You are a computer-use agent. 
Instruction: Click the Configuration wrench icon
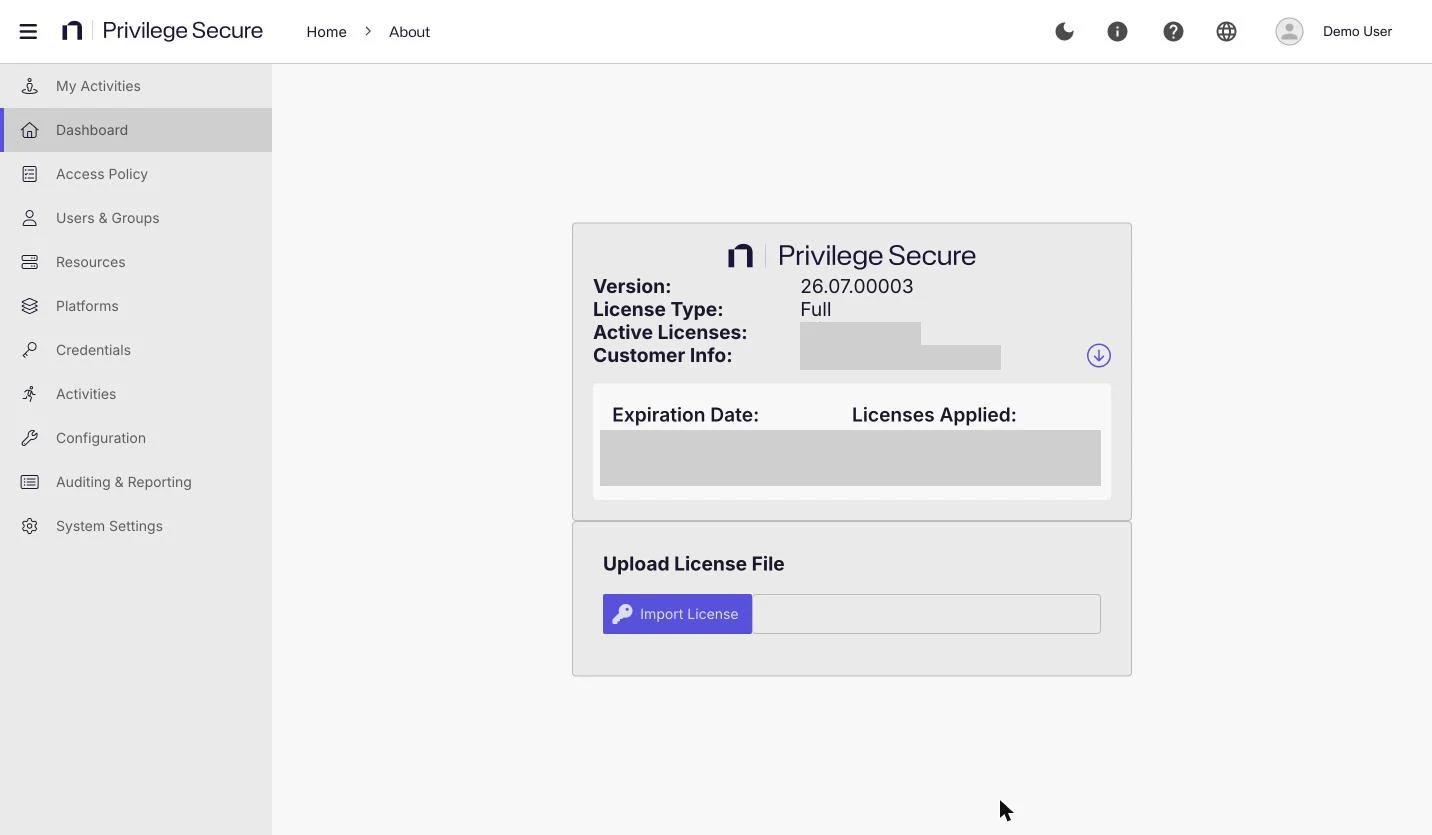(x=30, y=438)
